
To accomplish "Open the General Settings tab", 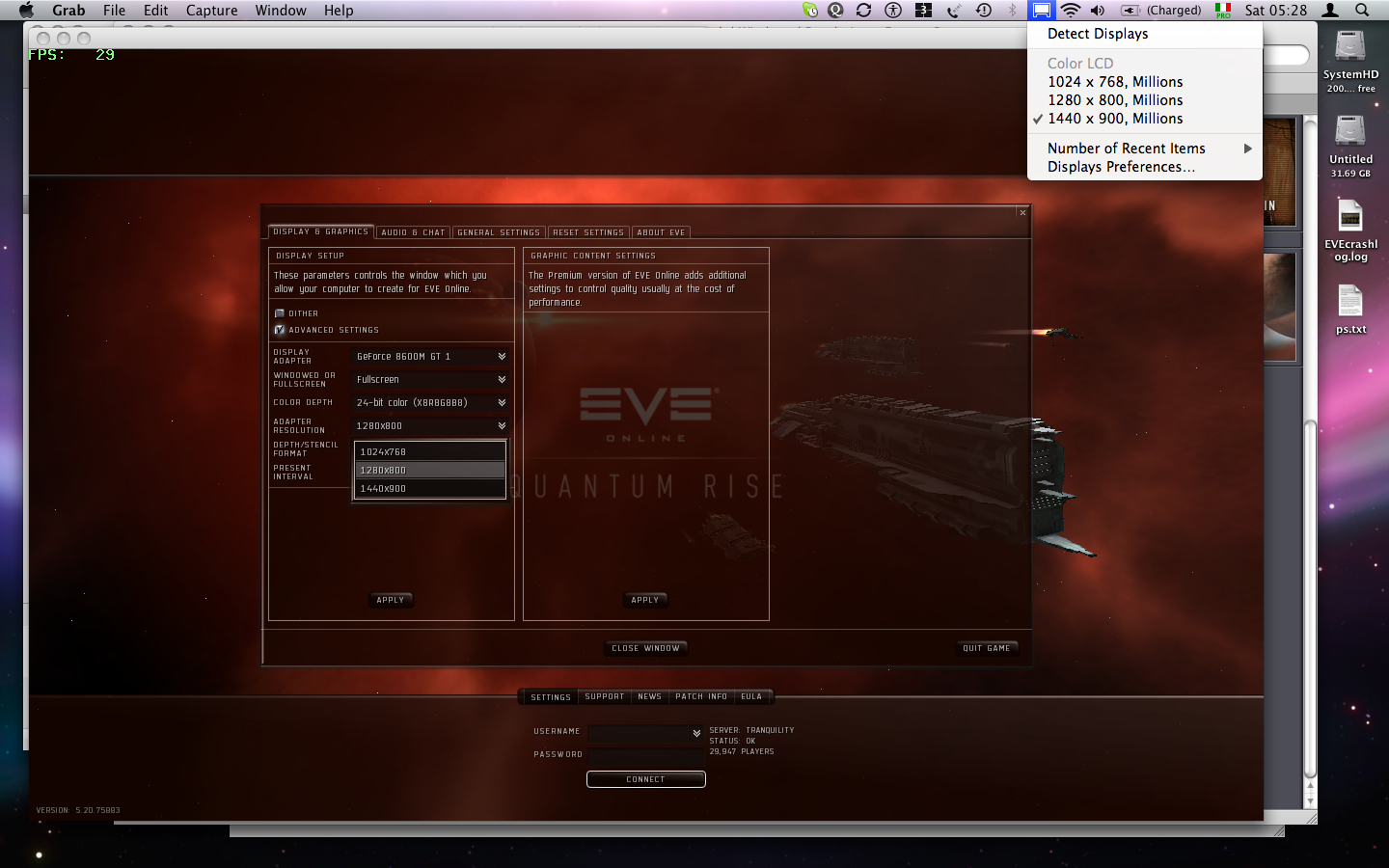I will point(499,232).
